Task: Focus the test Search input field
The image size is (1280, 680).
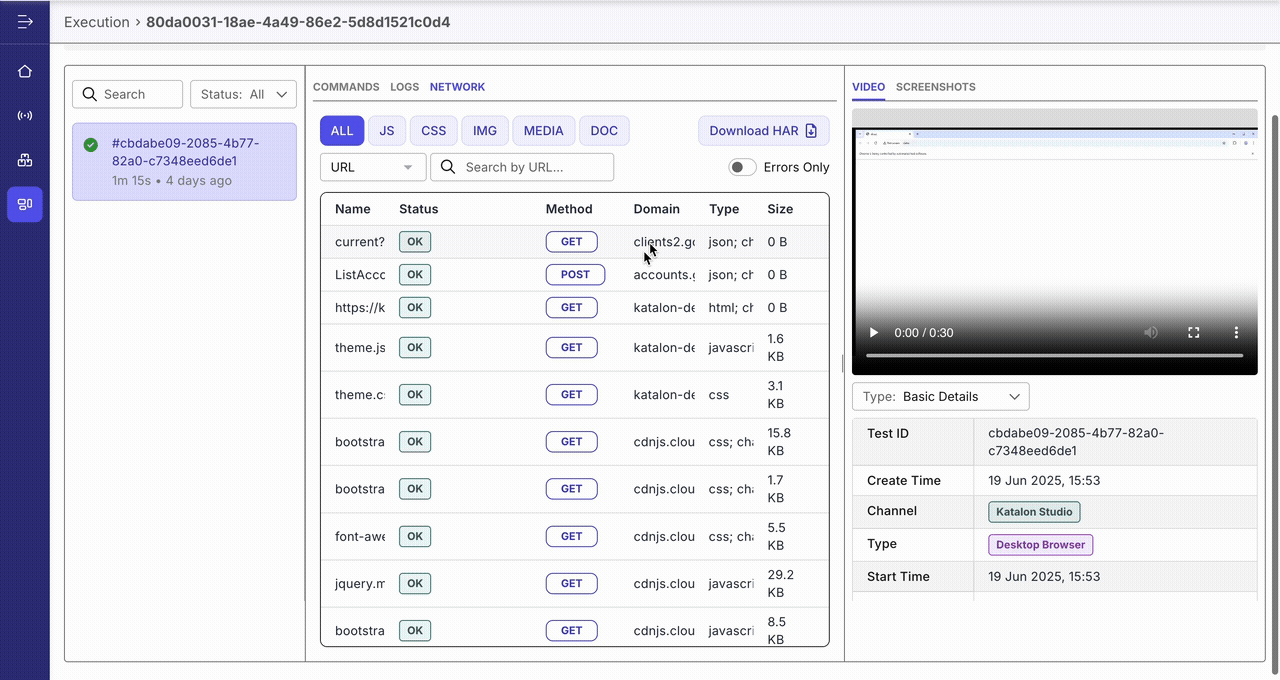Action: coord(127,94)
